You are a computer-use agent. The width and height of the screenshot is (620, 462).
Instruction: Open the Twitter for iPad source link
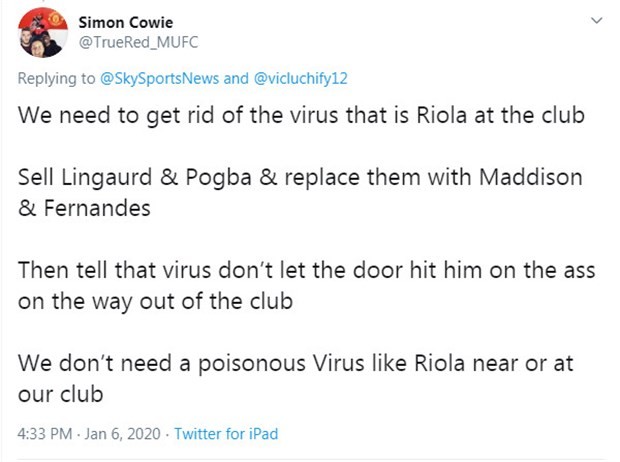[x=225, y=434]
